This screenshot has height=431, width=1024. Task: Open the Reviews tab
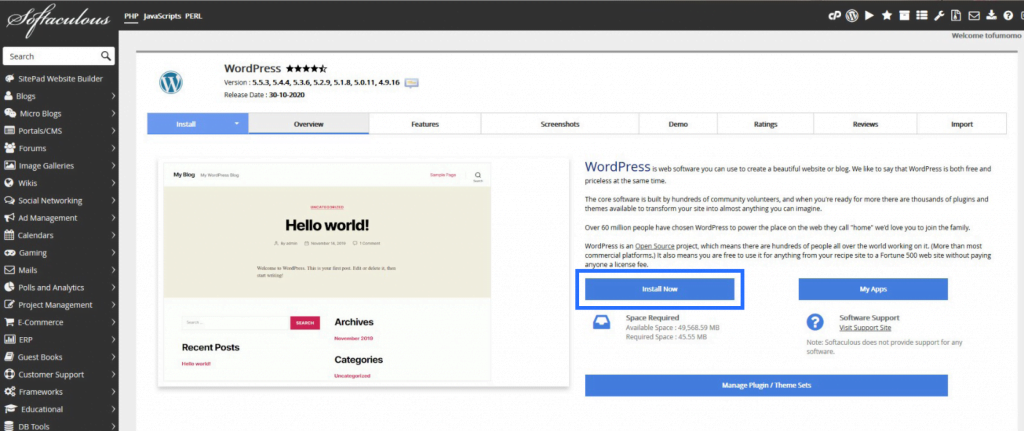pos(865,123)
